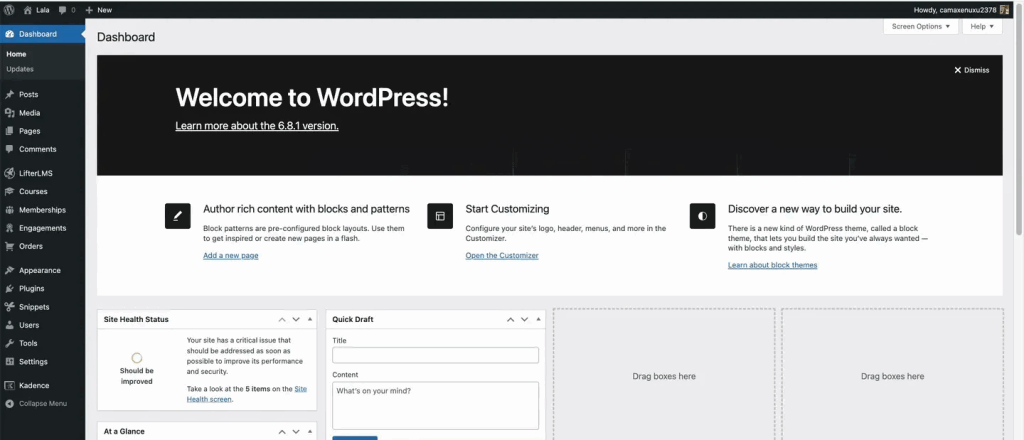Viewport: 1024px width, 440px height.
Task: Open the Posts menu label
Action: tap(29, 95)
